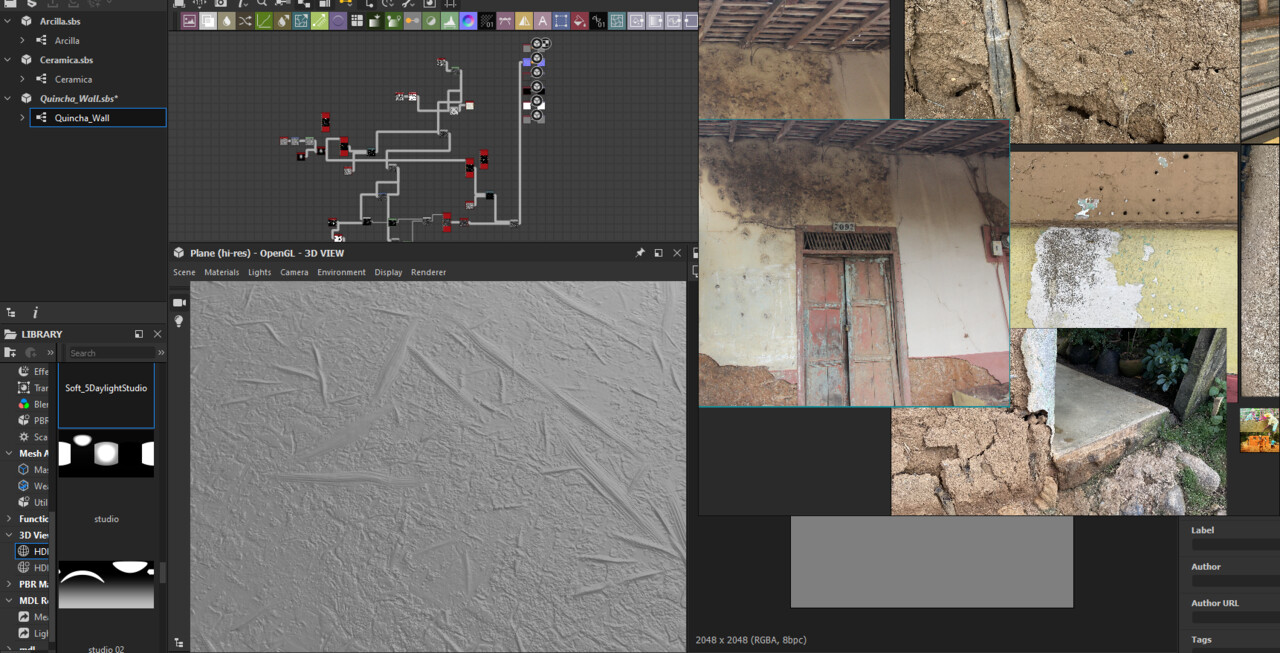
Task: Open the Display menu in 3D View
Action: [x=388, y=272]
